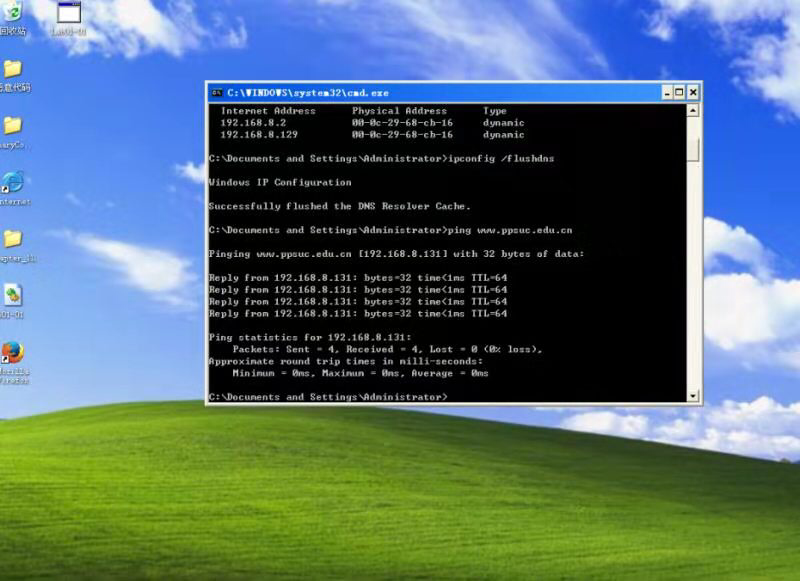Click the 192.168.8.2 address entry
The height and width of the screenshot is (581, 800).
[253, 122]
